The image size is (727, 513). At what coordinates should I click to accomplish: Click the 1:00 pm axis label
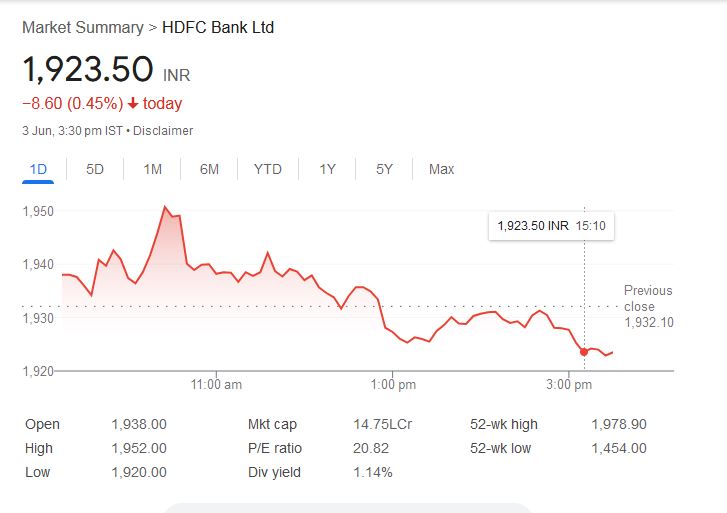point(393,385)
